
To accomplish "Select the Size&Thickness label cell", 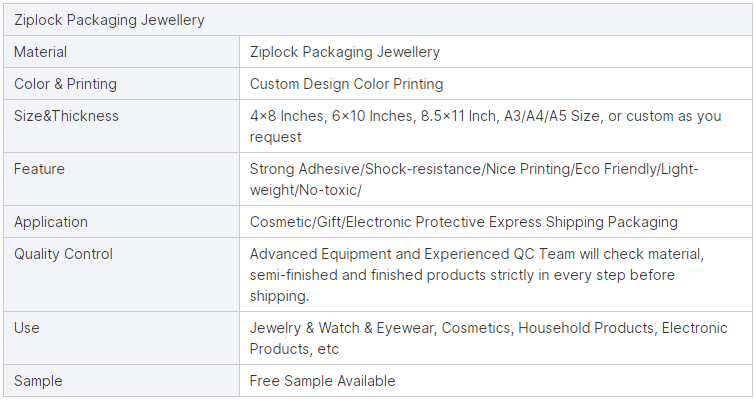I will click(x=121, y=126).
